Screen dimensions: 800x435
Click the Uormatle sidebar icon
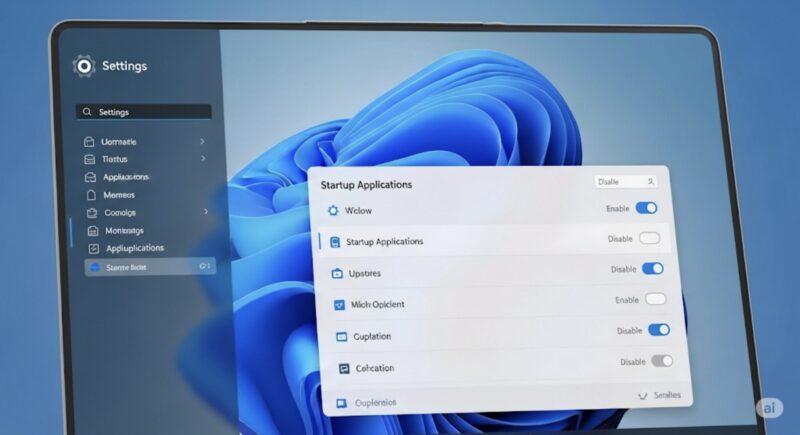89,141
